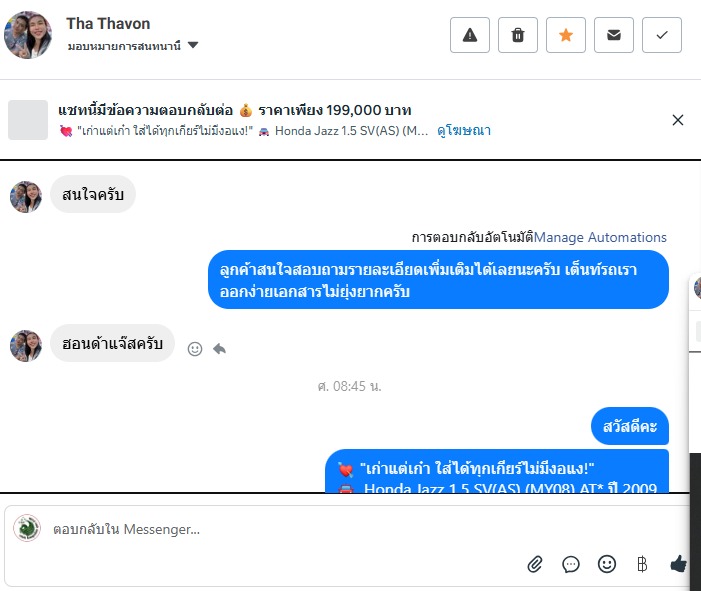Mark conversation unread with envelope icon
701x591 pixels.
pyautogui.click(x=613, y=35)
